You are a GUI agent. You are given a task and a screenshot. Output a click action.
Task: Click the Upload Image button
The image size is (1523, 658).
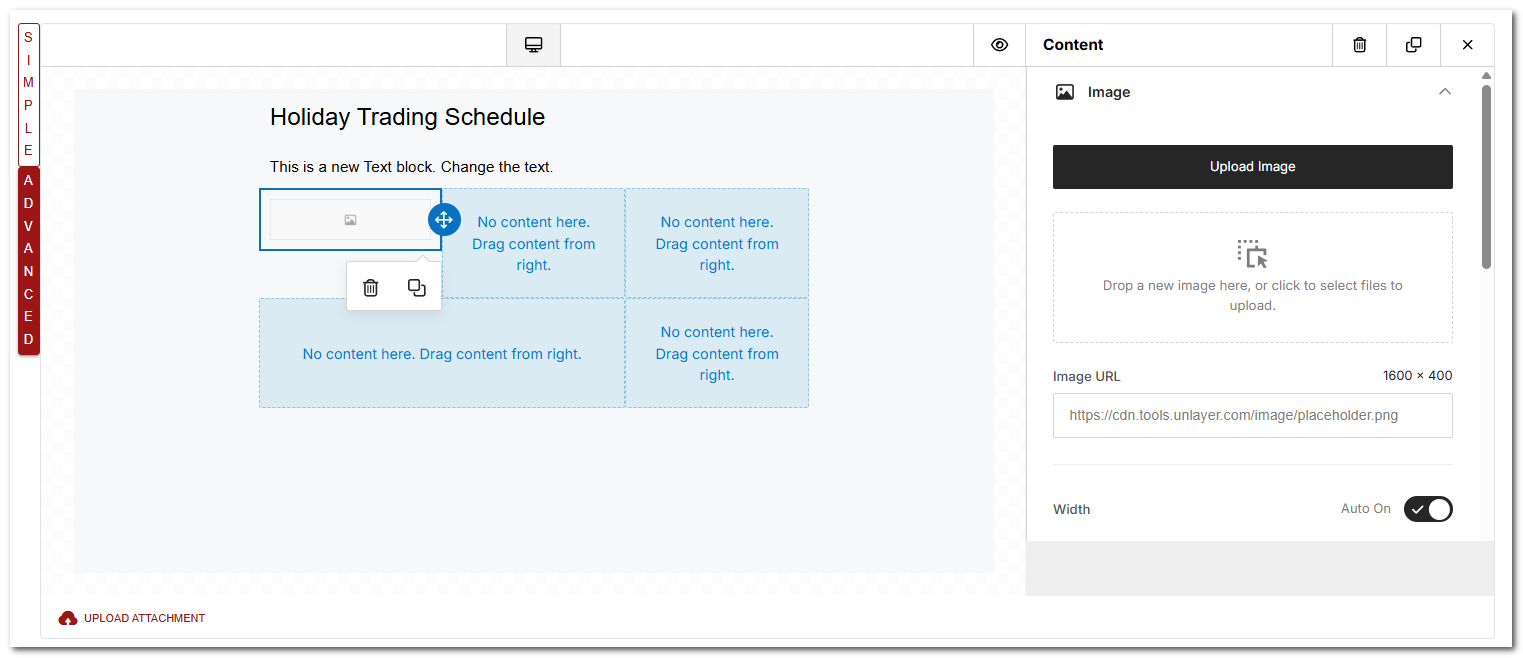click(x=1252, y=167)
